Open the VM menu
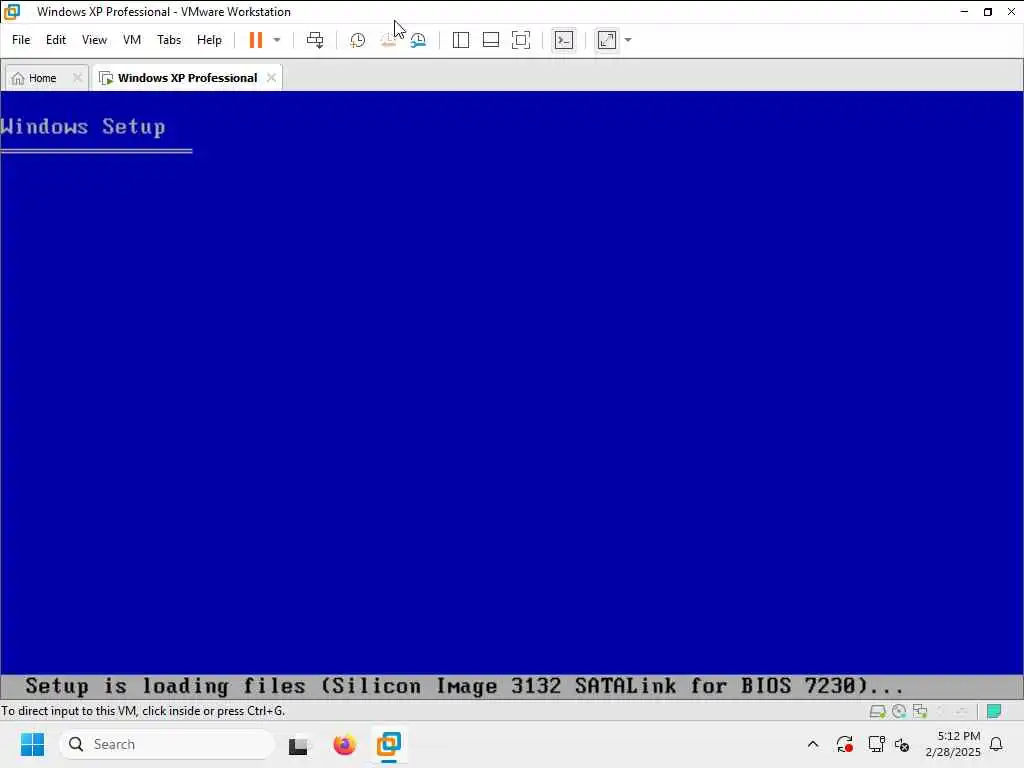 click(x=132, y=40)
